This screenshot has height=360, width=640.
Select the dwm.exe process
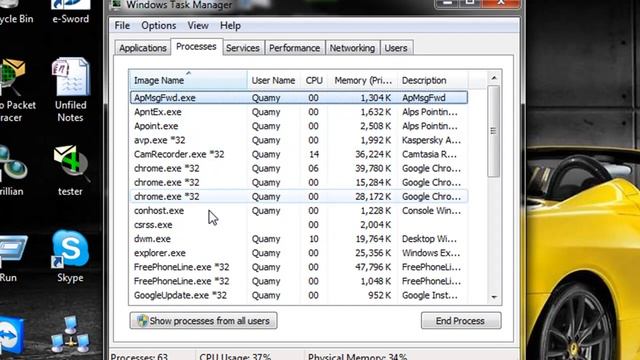click(x=299, y=239)
